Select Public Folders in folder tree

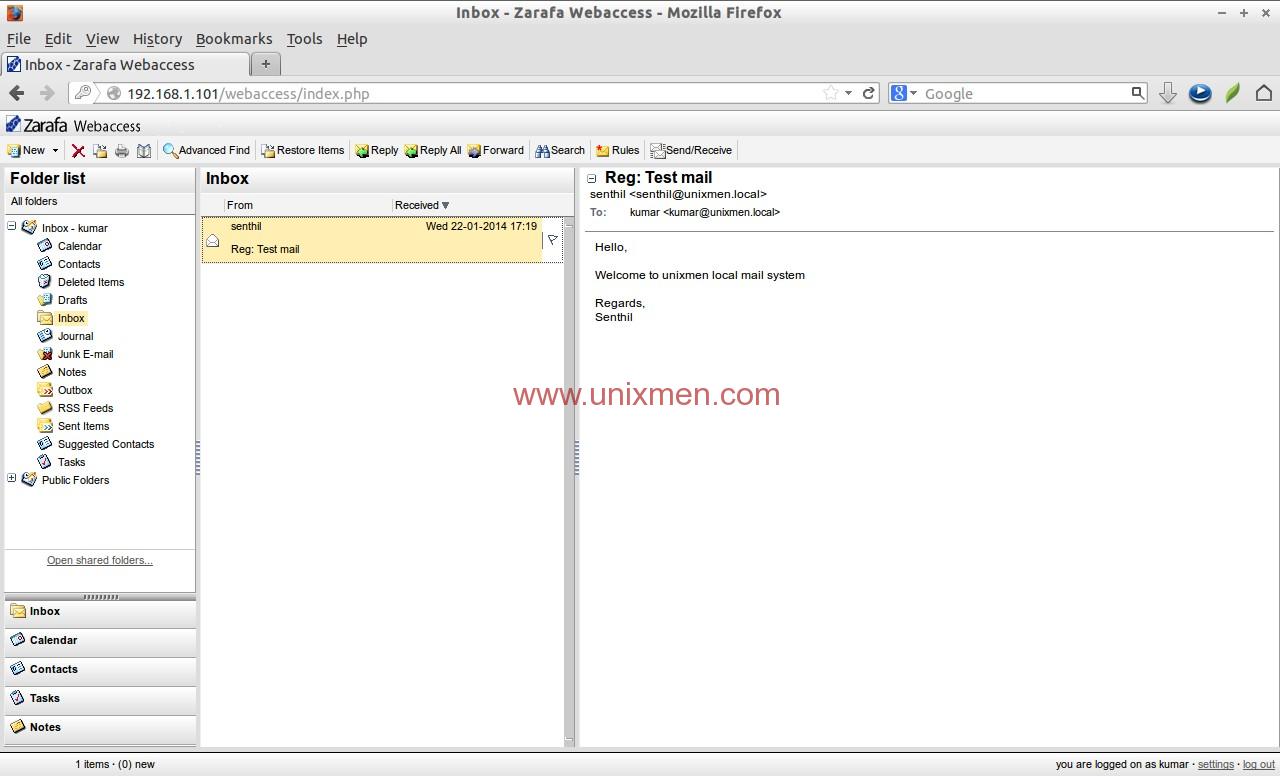pyautogui.click(x=75, y=480)
